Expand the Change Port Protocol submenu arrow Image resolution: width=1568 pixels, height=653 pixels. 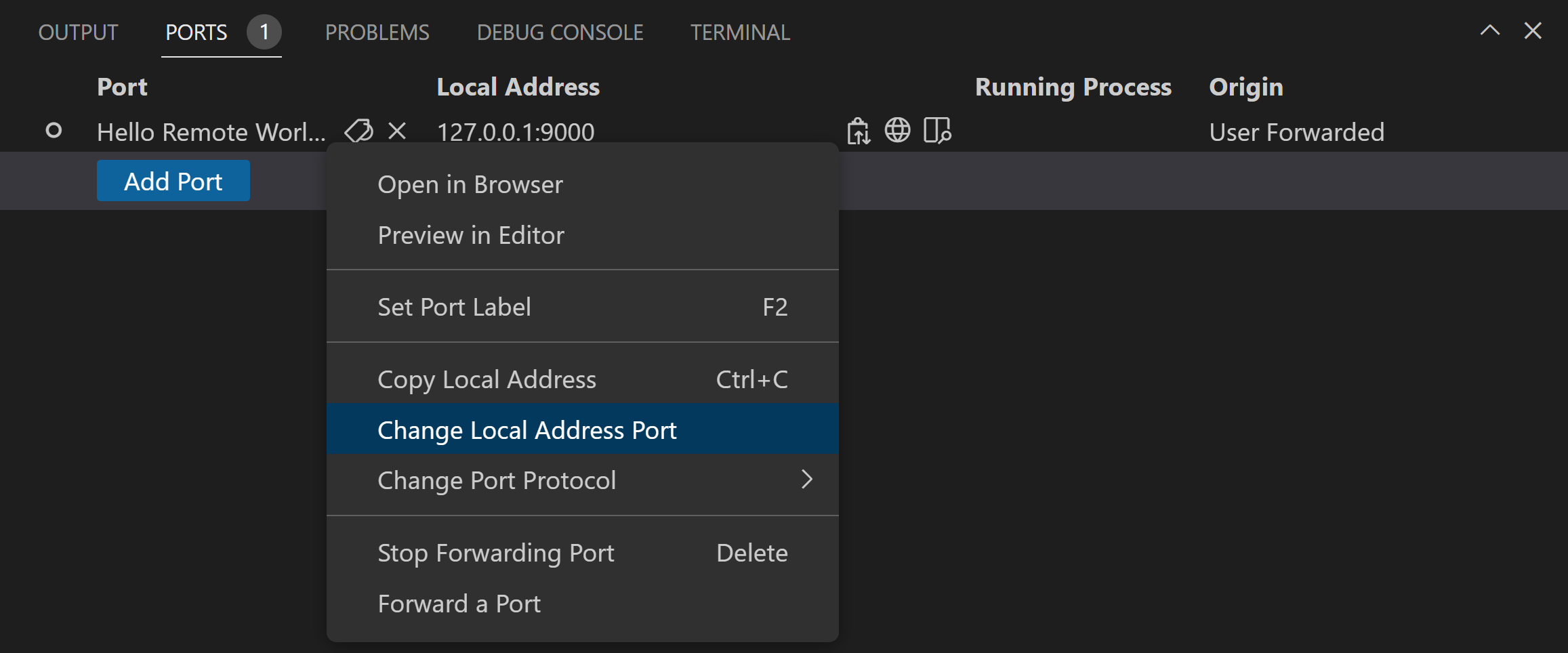click(806, 480)
